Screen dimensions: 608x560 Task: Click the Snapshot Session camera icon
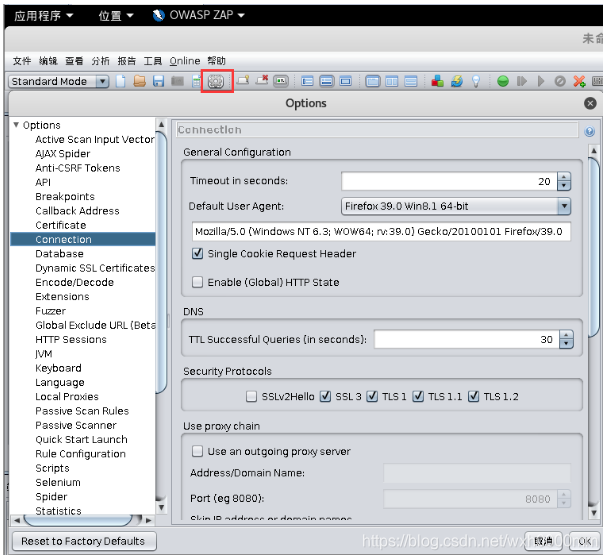pos(178,81)
